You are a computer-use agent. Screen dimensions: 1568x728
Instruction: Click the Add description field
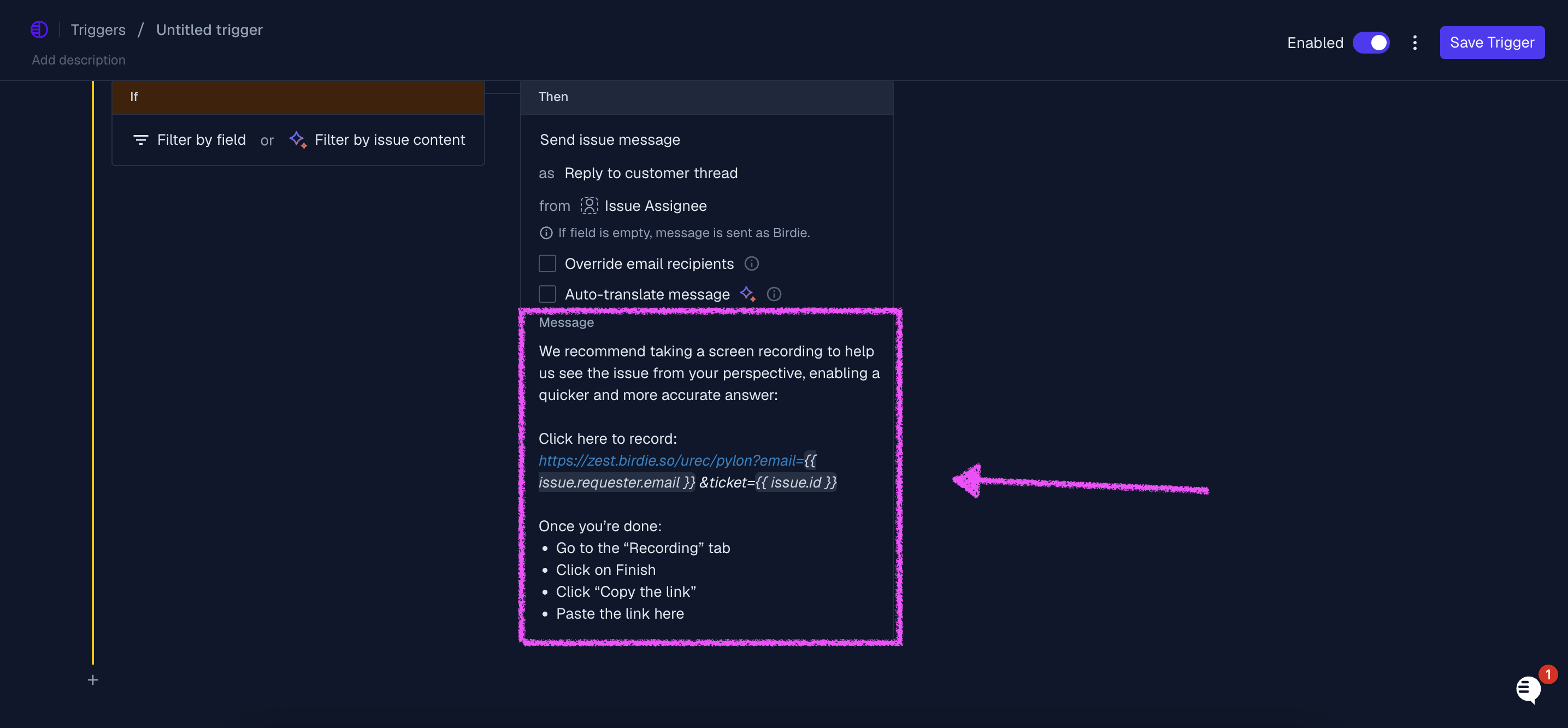pyautogui.click(x=79, y=60)
